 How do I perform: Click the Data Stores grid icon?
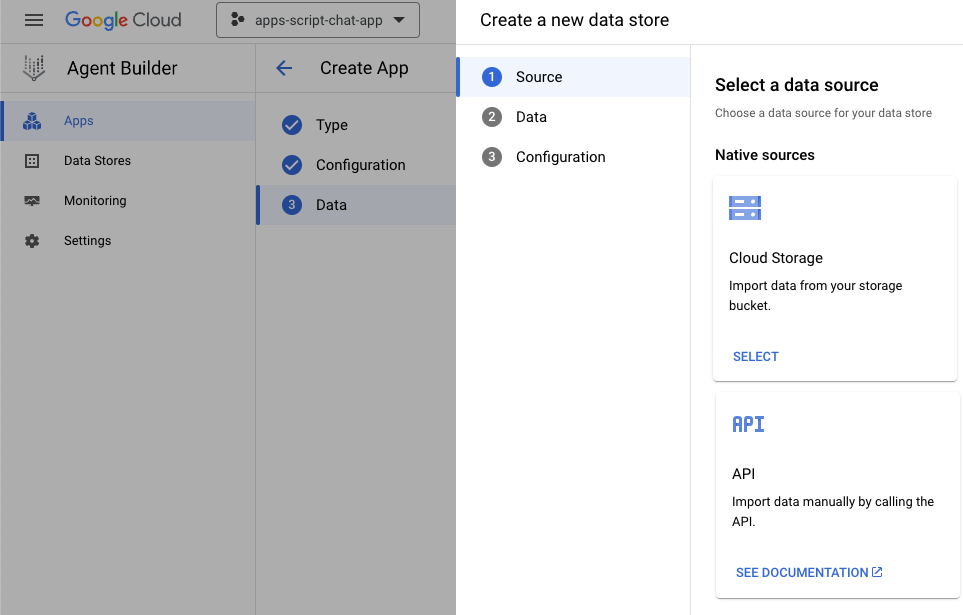(x=32, y=161)
